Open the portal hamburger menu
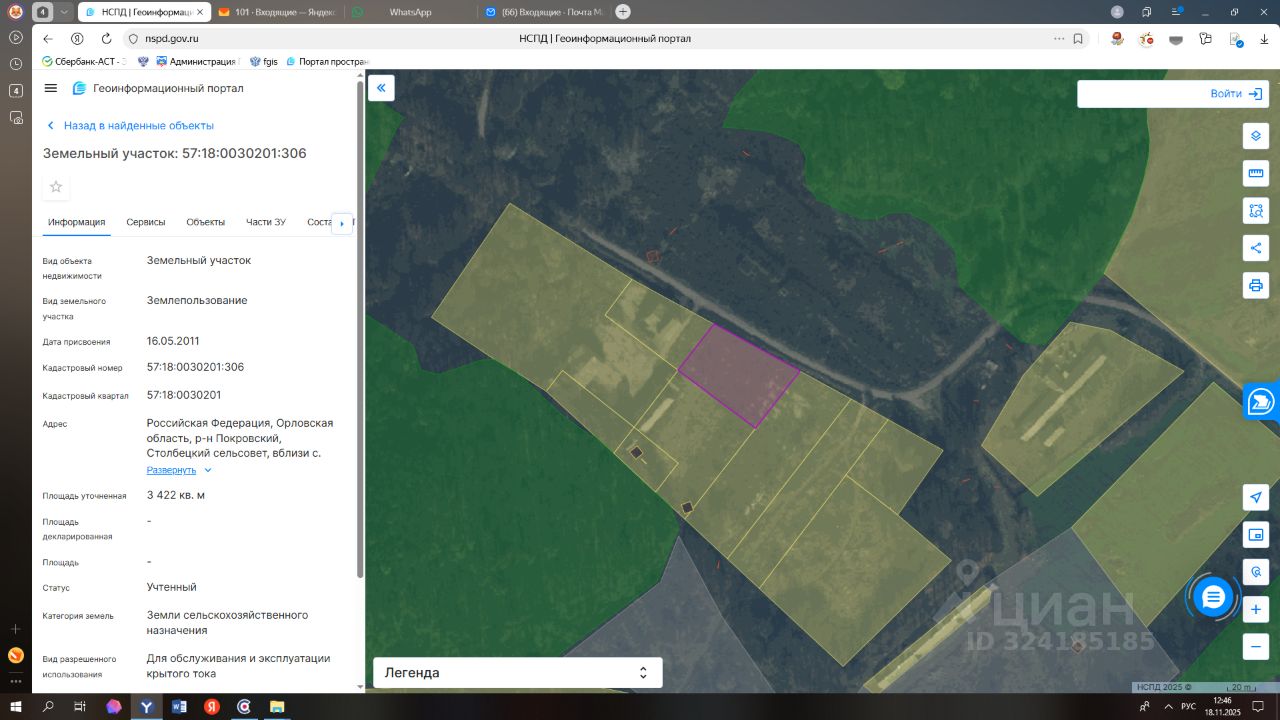The height and width of the screenshot is (720, 1280). coord(51,88)
